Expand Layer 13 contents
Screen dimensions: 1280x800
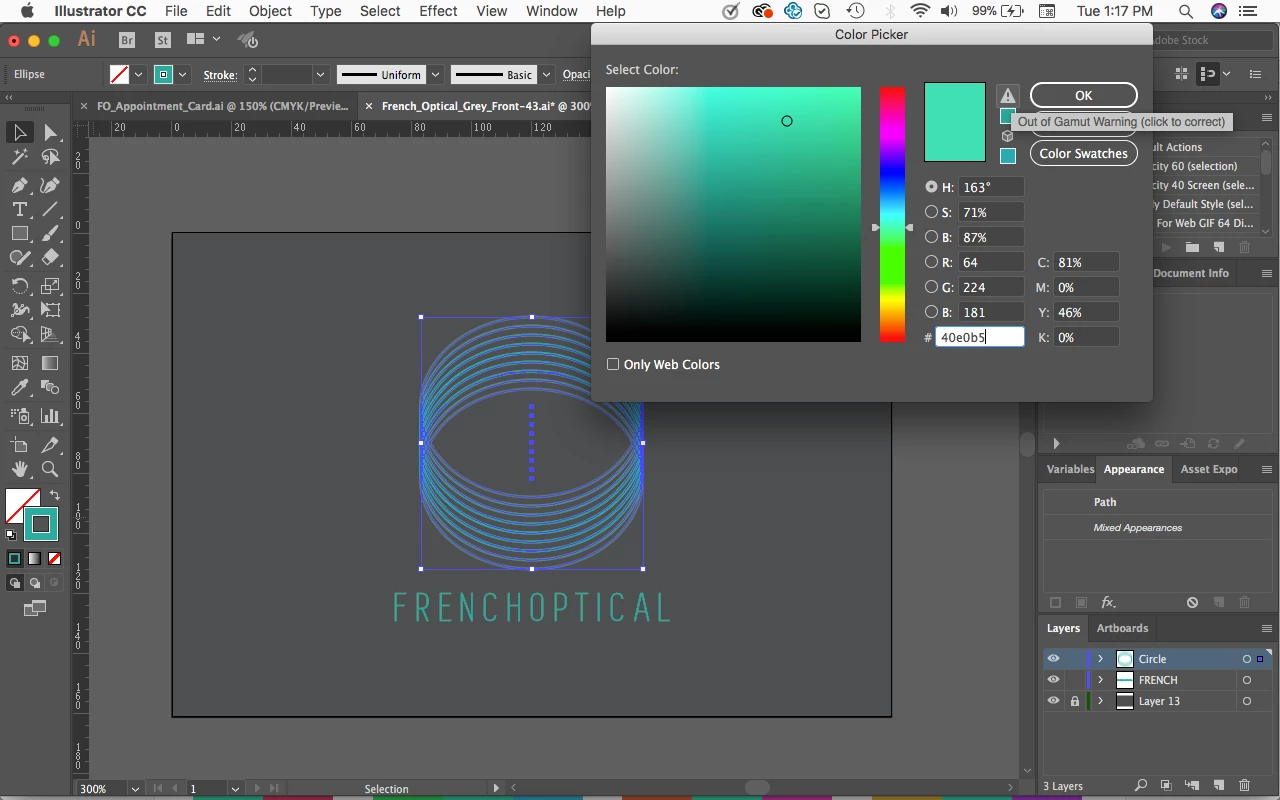click(x=1101, y=701)
